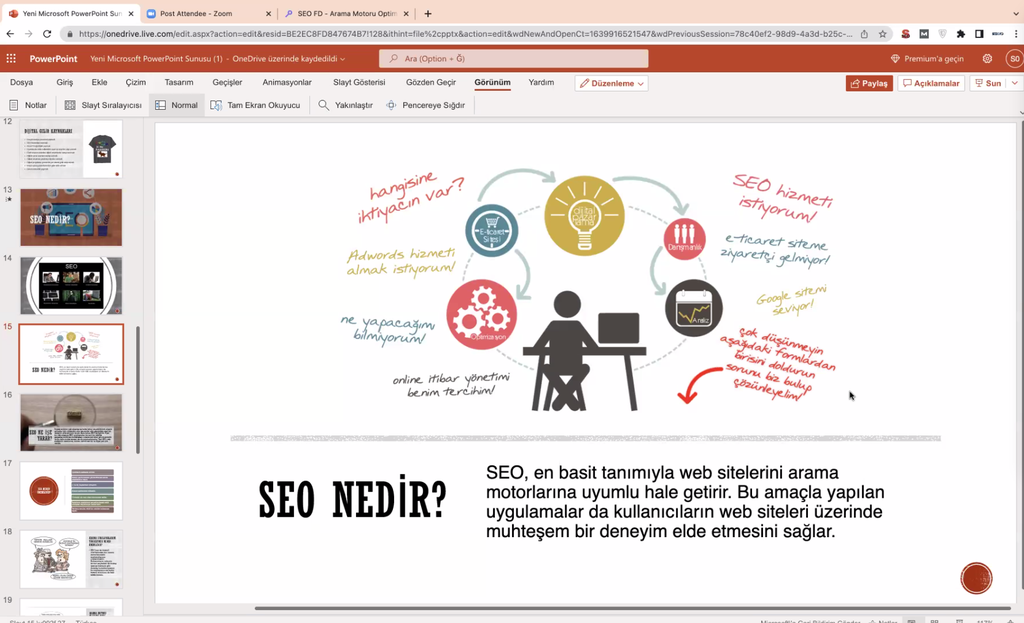Click the PowerPoint app name link
1024x623 pixels.
[x=54, y=59]
